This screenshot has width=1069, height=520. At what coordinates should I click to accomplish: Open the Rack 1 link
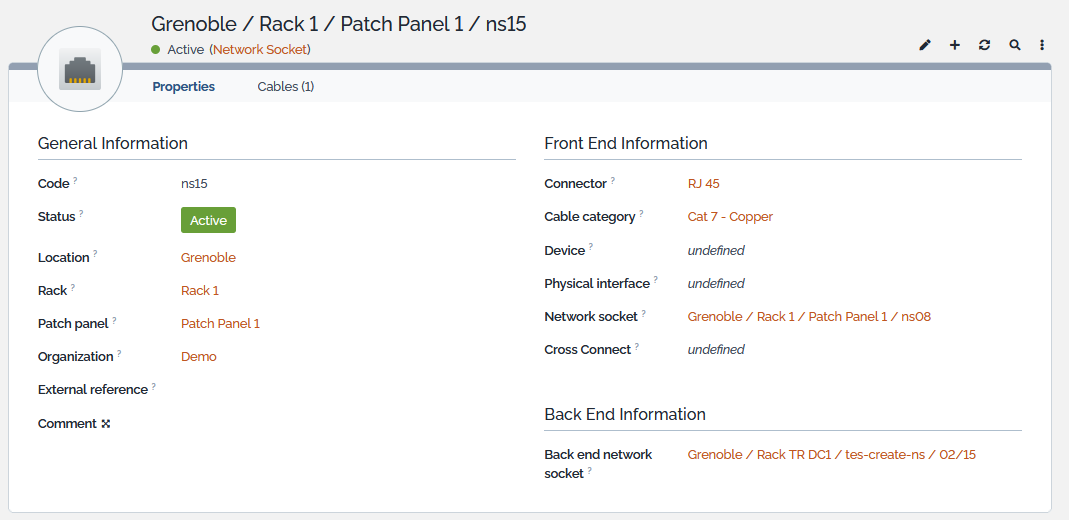click(200, 291)
